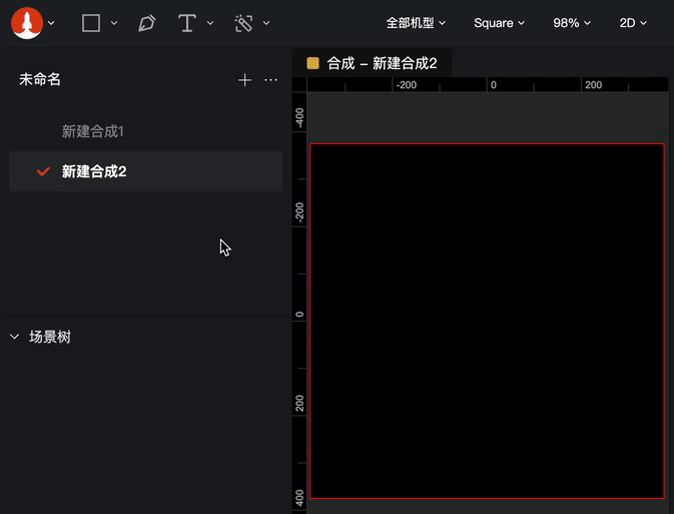
Task: Open the 98% zoom dropdown
Action: pos(572,23)
